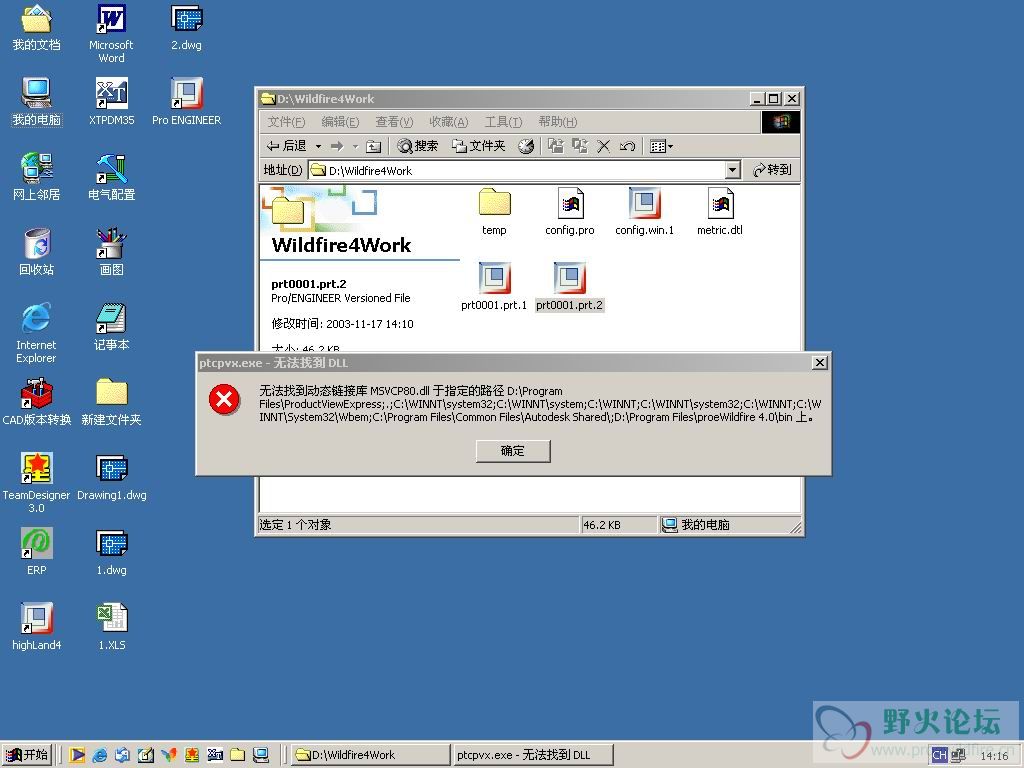Open the 查看(V) menu in the Wildfire4Work window
The height and width of the screenshot is (768, 1024).
pos(394,122)
